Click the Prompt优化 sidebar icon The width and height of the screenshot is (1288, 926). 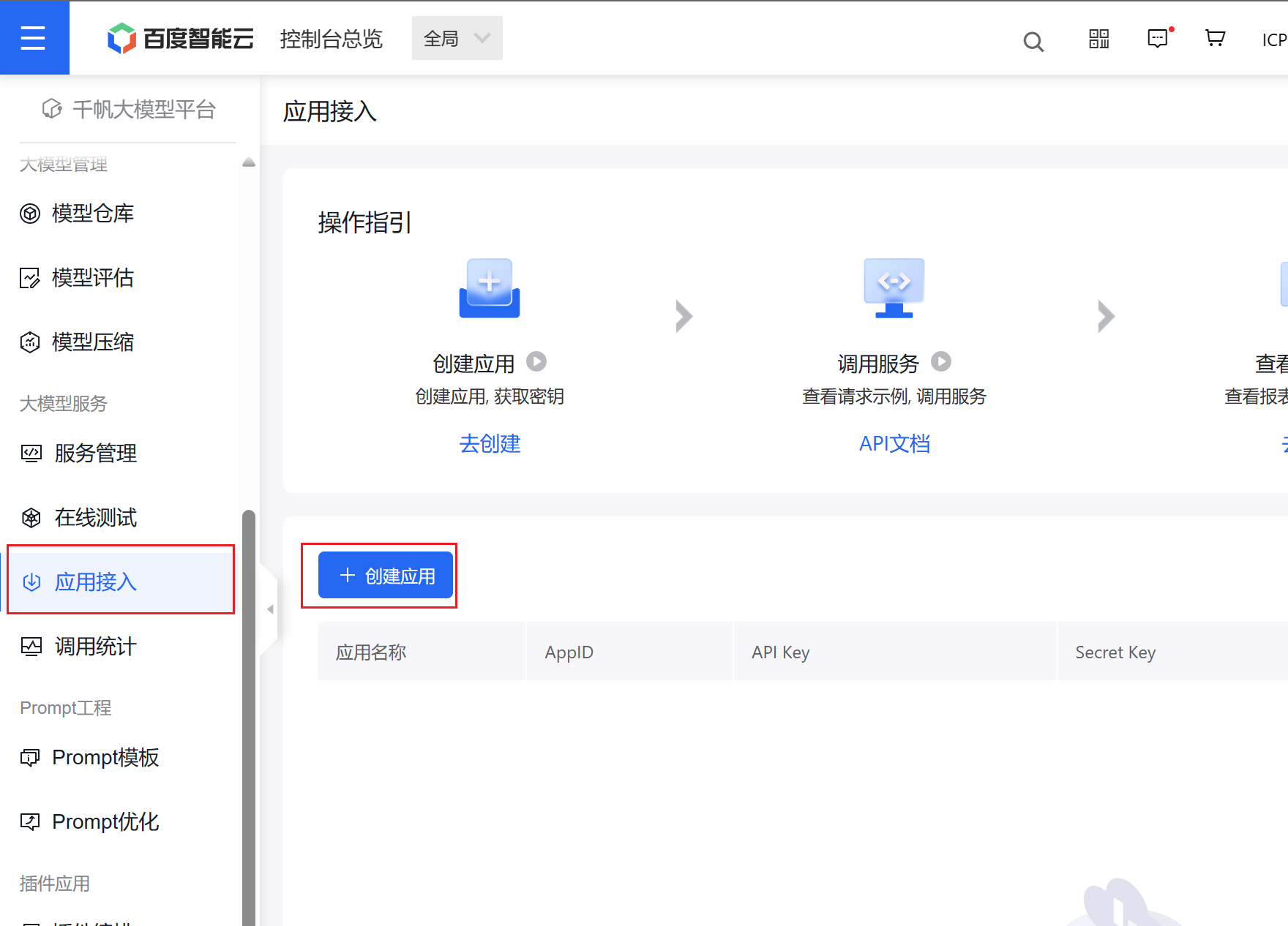point(30,822)
